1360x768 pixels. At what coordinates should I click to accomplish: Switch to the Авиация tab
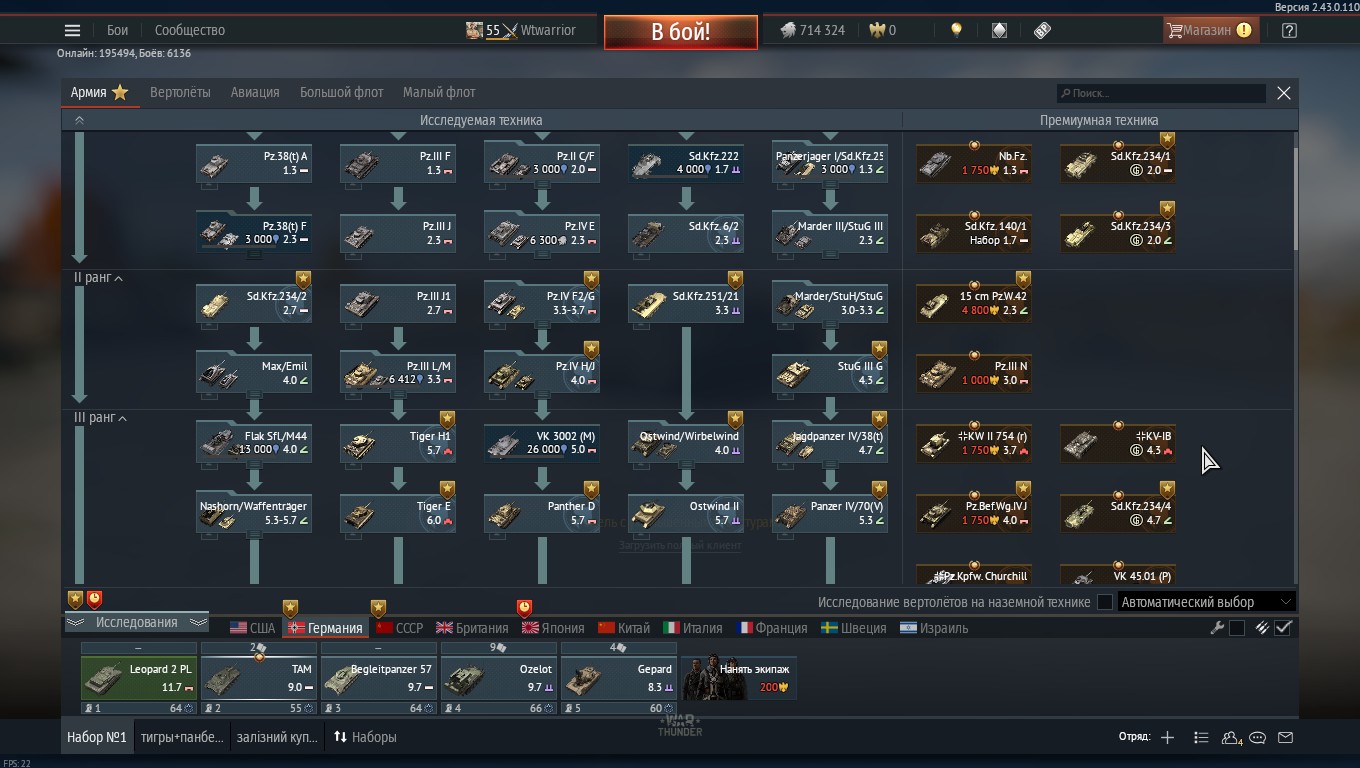click(x=255, y=92)
